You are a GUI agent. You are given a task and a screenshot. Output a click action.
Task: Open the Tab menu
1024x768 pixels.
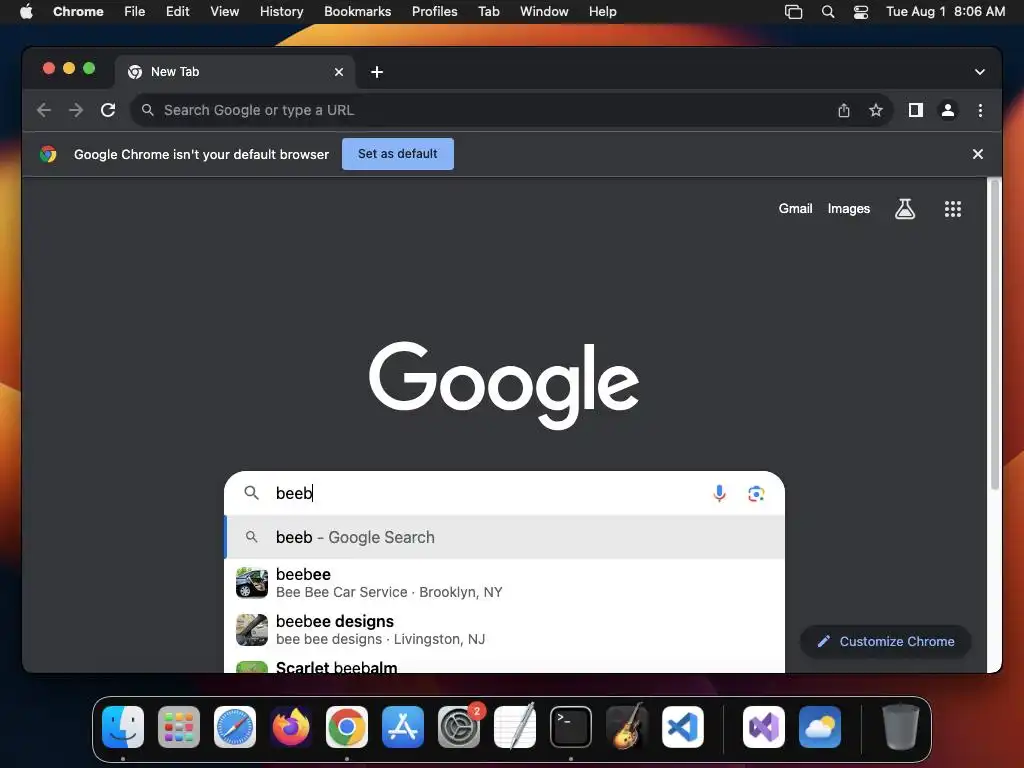[x=488, y=12]
